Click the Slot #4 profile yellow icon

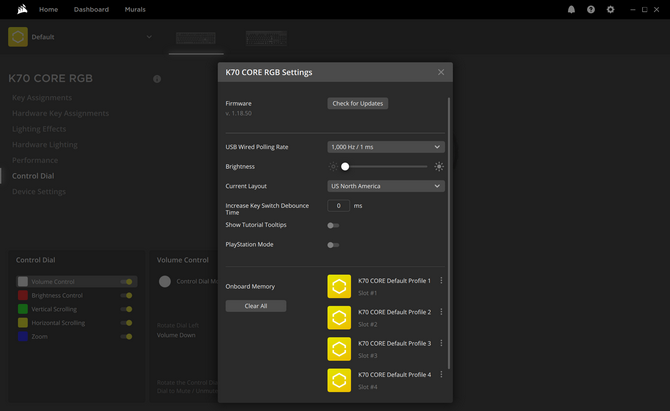[339, 380]
